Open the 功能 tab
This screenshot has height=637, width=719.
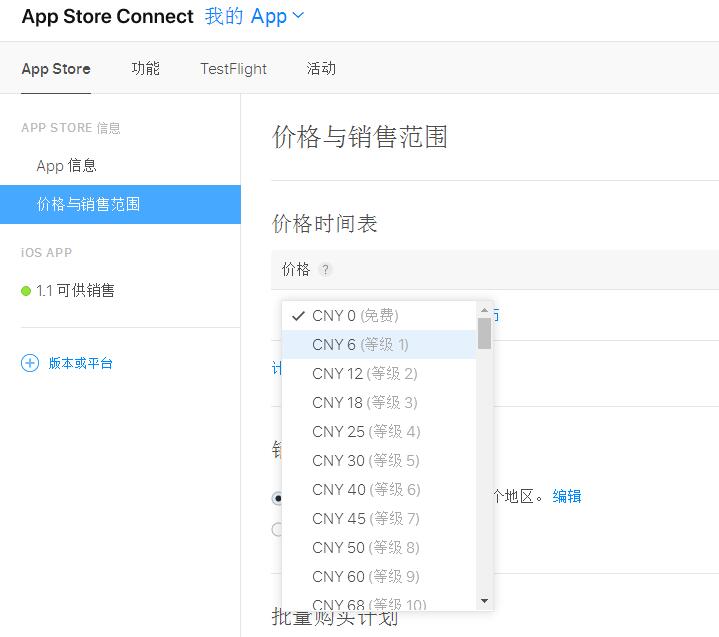point(145,69)
